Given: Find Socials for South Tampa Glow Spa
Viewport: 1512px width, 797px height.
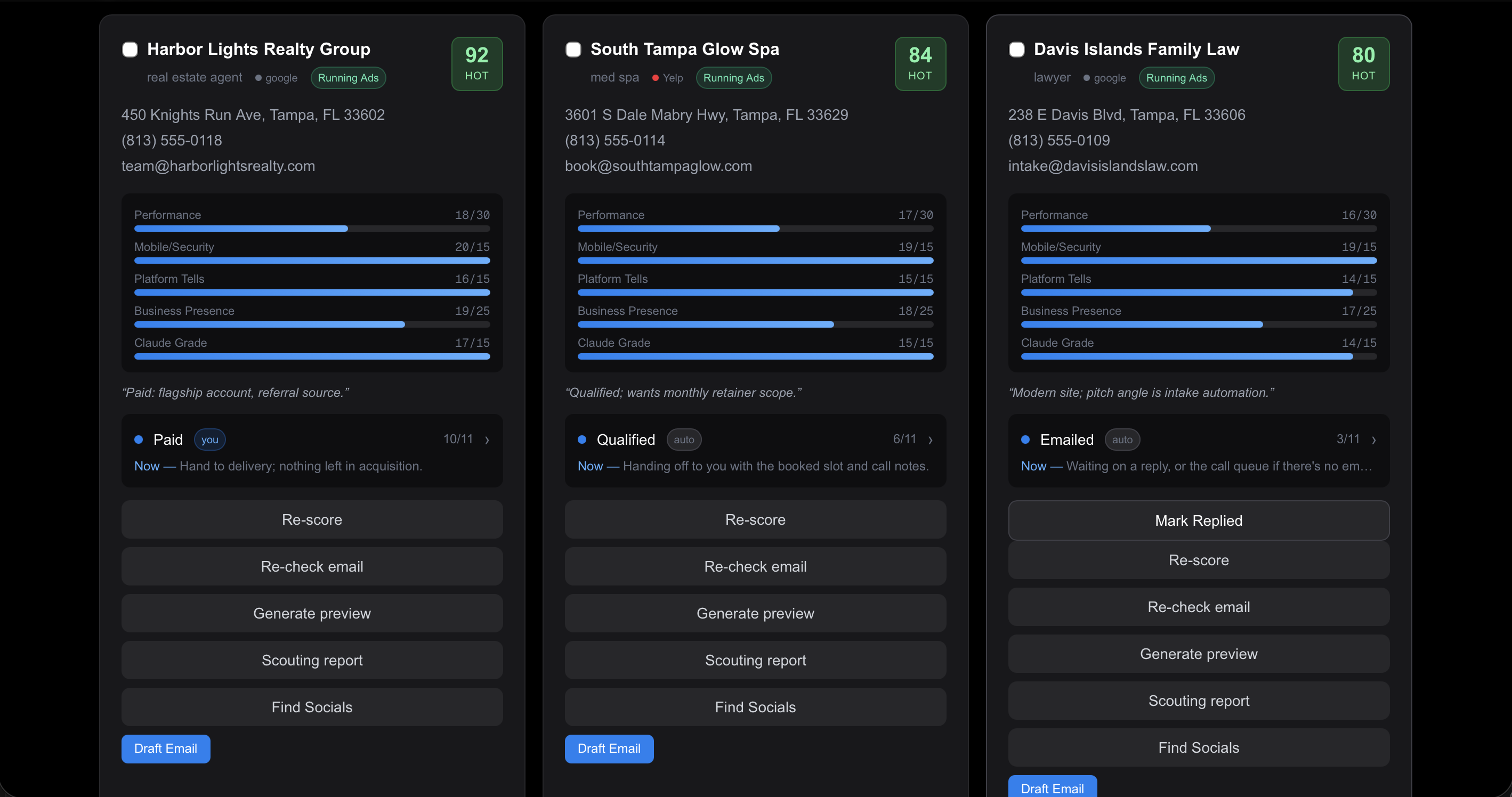Looking at the screenshot, I should coord(755,707).
